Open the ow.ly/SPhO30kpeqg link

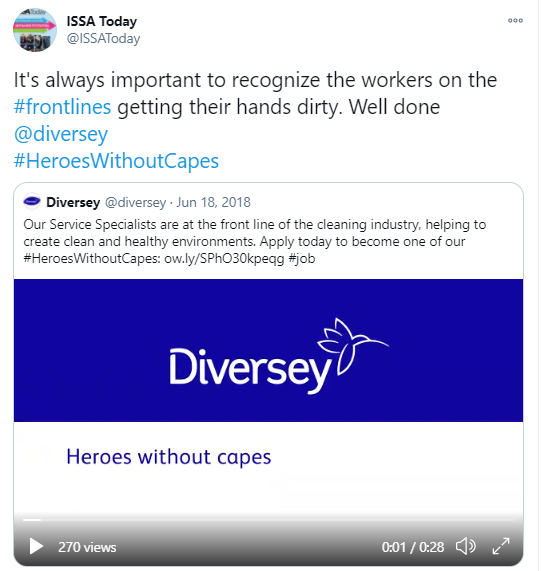(224, 259)
